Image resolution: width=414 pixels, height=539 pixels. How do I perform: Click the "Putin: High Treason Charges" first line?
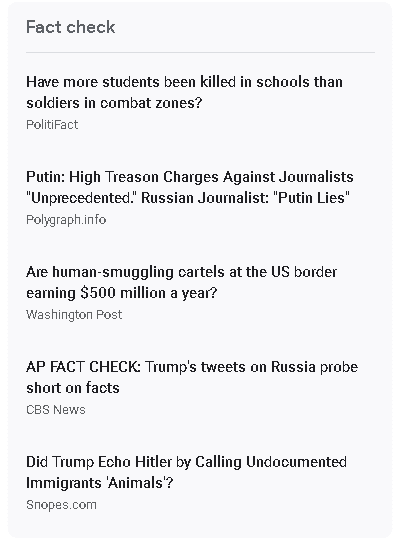pyautogui.click(x=190, y=177)
